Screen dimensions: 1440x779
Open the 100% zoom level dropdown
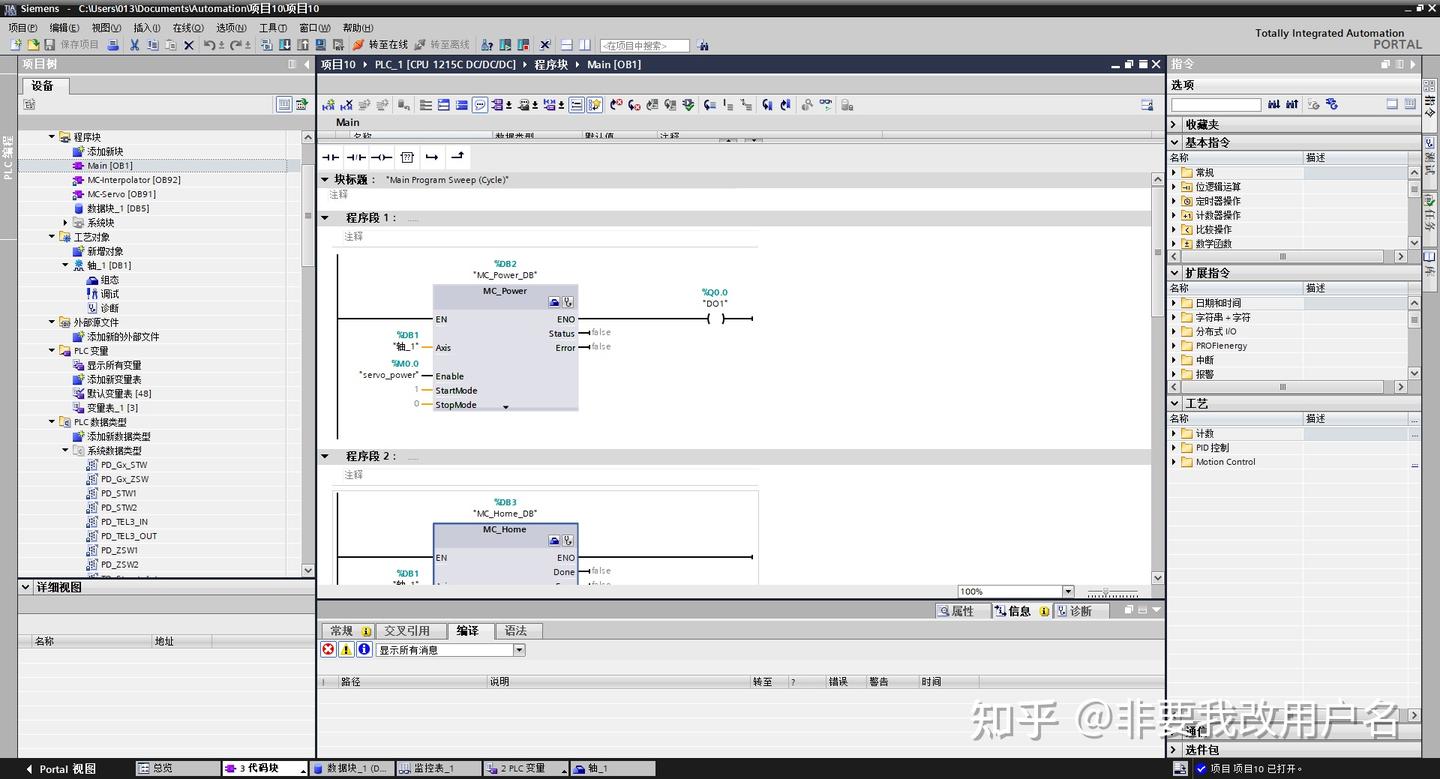click(x=1068, y=590)
